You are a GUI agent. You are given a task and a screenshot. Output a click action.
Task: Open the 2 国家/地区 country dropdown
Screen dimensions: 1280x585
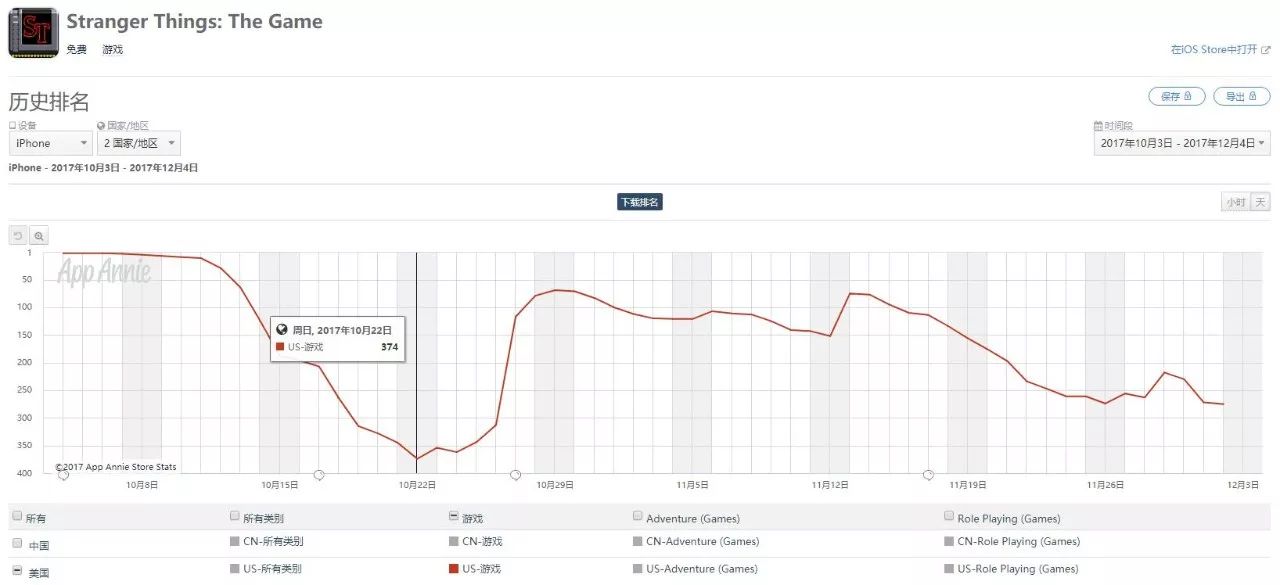click(x=138, y=143)
